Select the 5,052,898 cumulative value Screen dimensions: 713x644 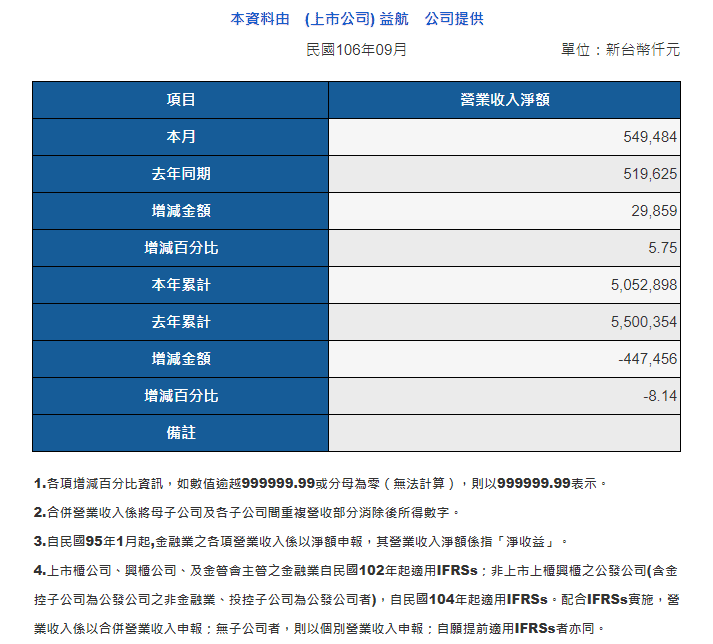[x=643, y=285]
